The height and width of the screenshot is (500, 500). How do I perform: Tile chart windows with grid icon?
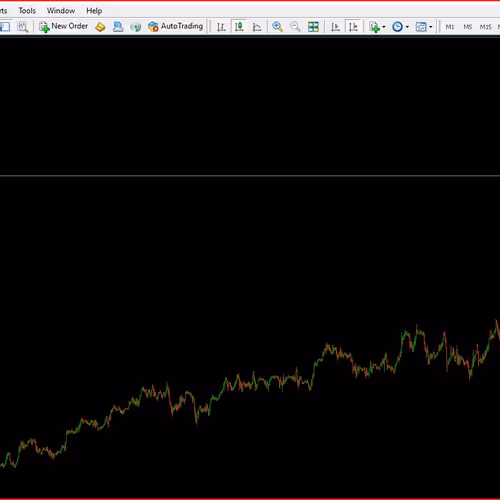pyautogui.click(x=313, y=27)
